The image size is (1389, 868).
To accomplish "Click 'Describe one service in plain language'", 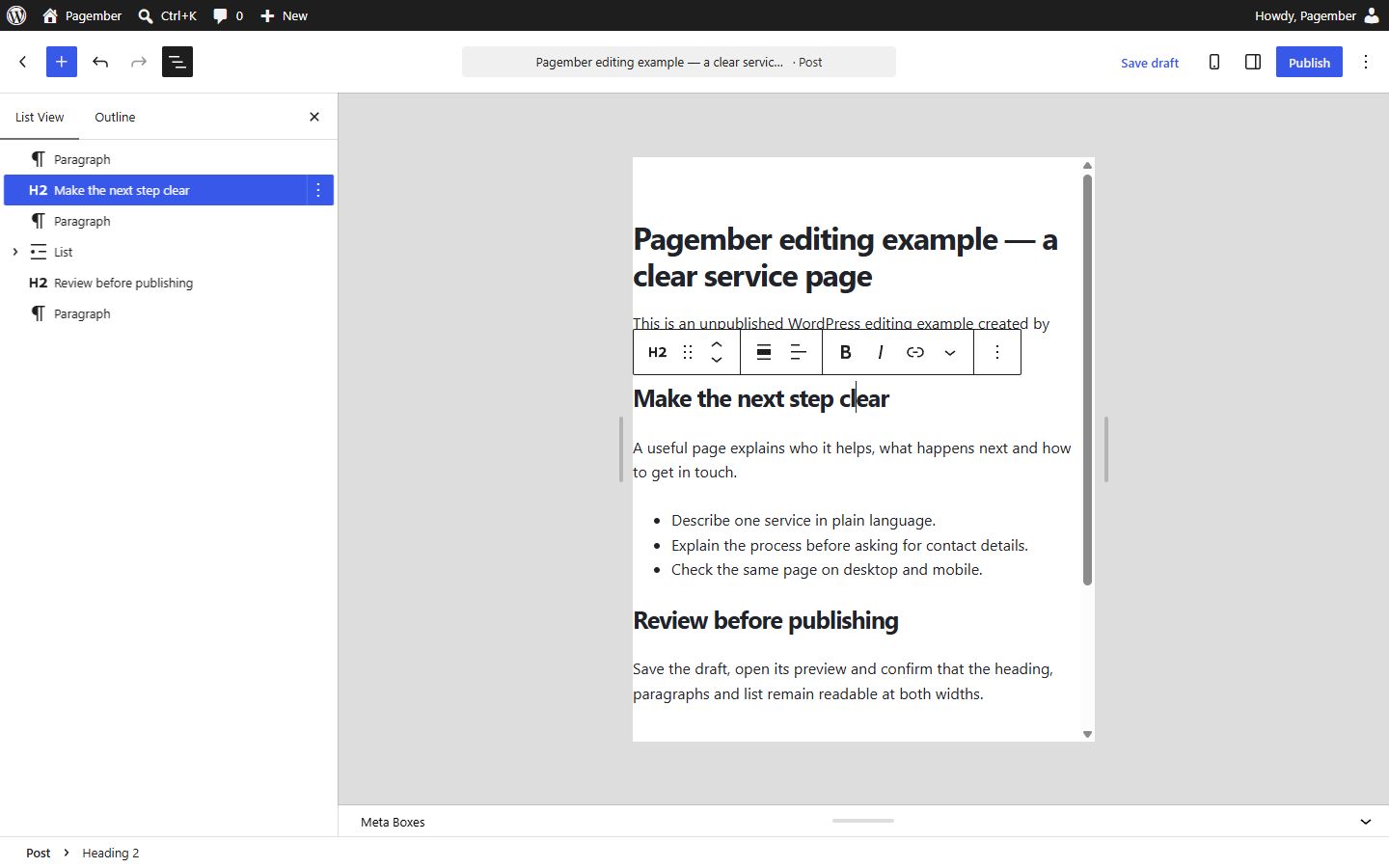I will pyautogui.click(x=803, y=520).
